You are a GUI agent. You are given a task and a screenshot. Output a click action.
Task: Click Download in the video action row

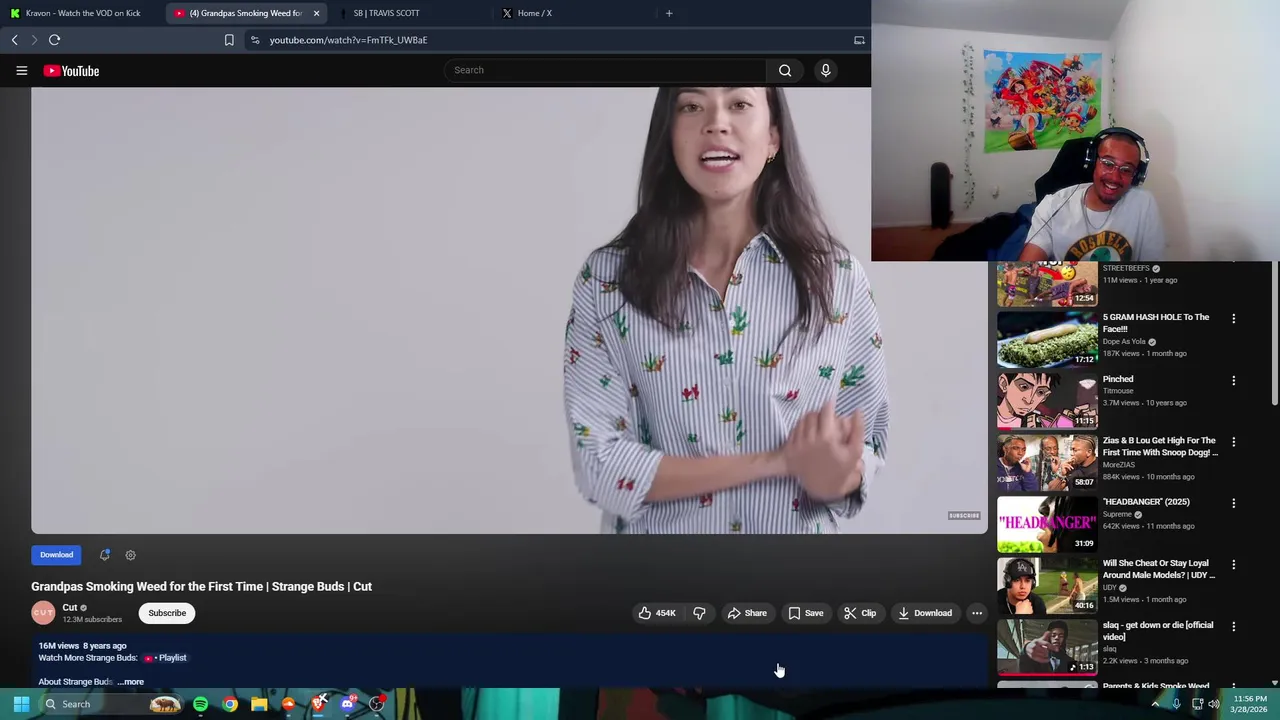click(925, 613)
